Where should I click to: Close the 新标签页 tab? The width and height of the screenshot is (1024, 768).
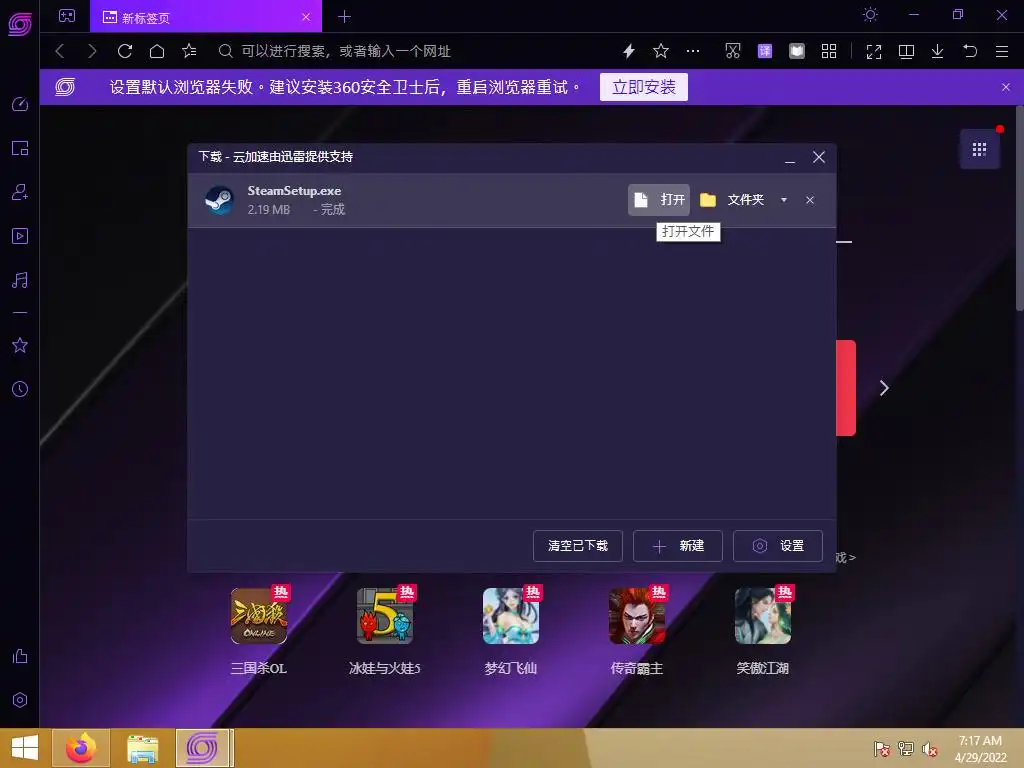click(306, 17)
